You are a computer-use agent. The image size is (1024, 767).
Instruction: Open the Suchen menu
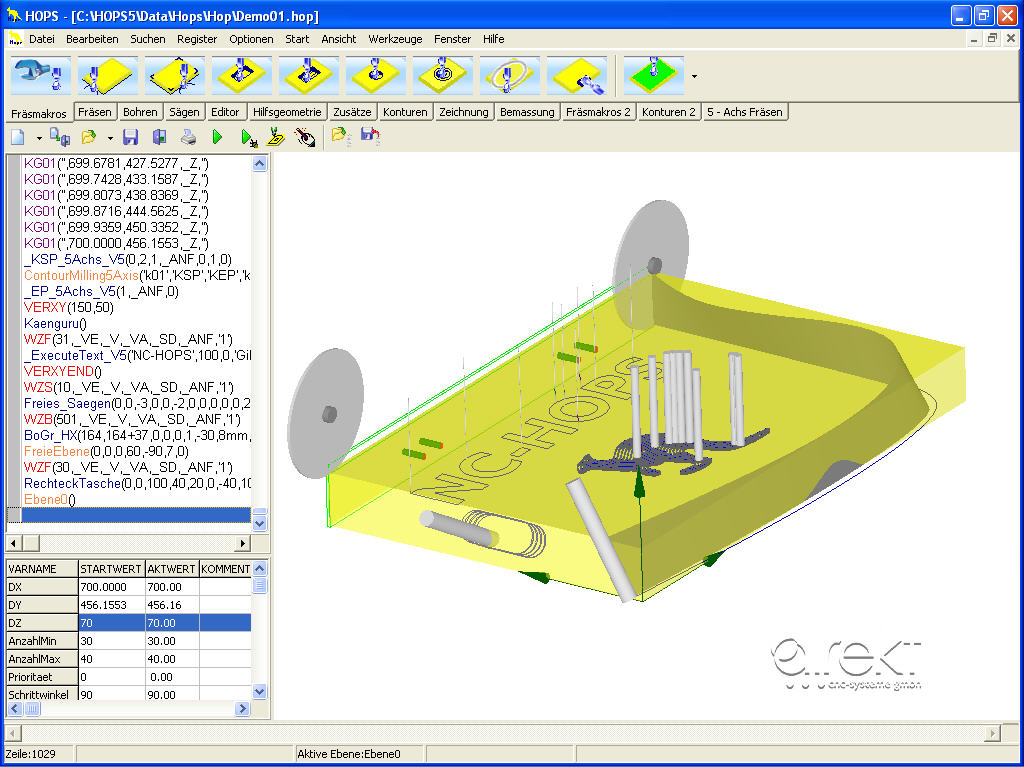click(148, 39)
